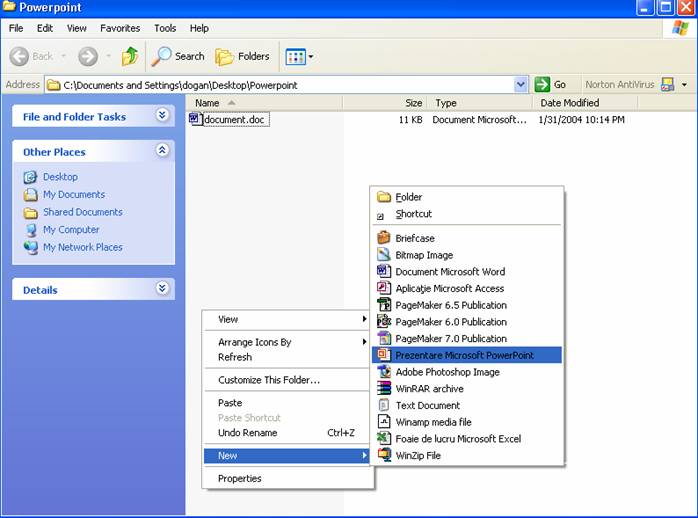Image resolution: width=698 pixels, height=518 pixels.
Task: Click the highlighted New menu entry
Action: pyautogui.click(x=287, y=456)
